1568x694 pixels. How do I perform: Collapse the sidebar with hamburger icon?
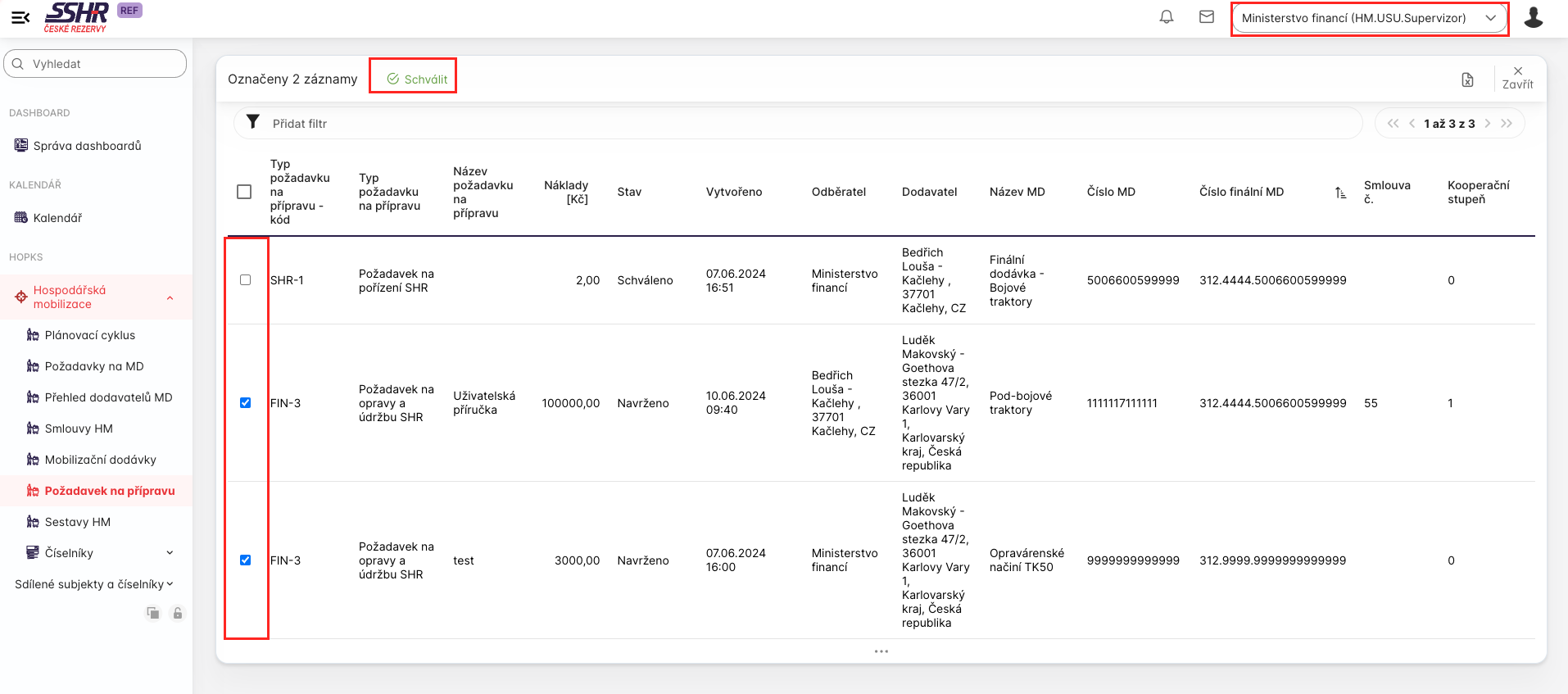click(20, 17)
